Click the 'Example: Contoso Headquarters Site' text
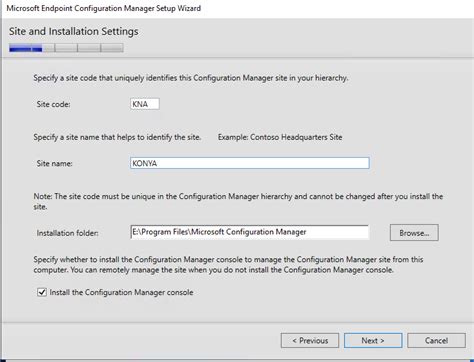Viewport: 474px width, 362px height. 280,137
